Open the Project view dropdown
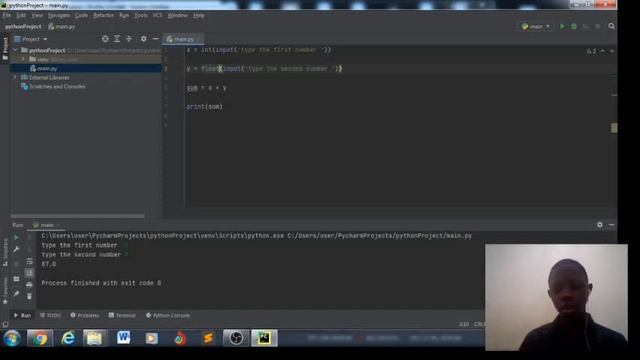Screen dimensions: 640x360 pyautogui.click(x=31, y=39)
